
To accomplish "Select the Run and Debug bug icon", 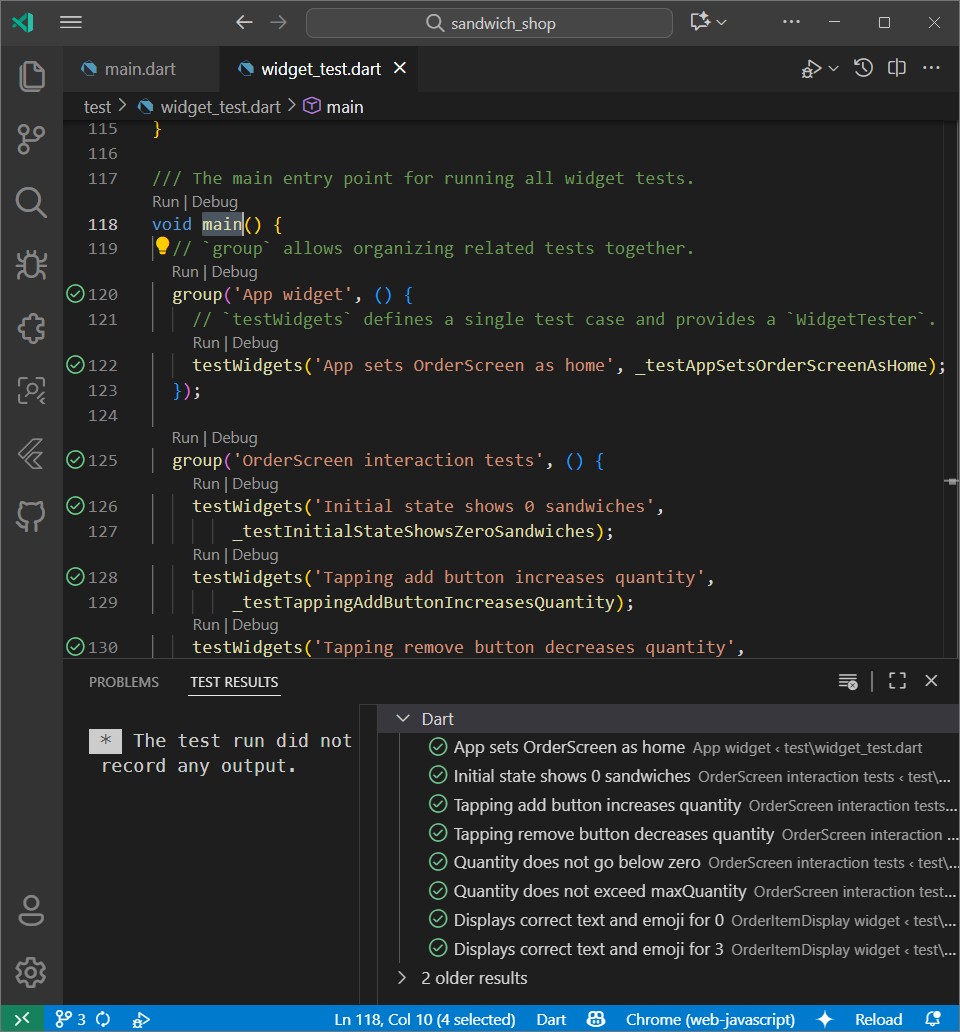I will coord(30,266).
